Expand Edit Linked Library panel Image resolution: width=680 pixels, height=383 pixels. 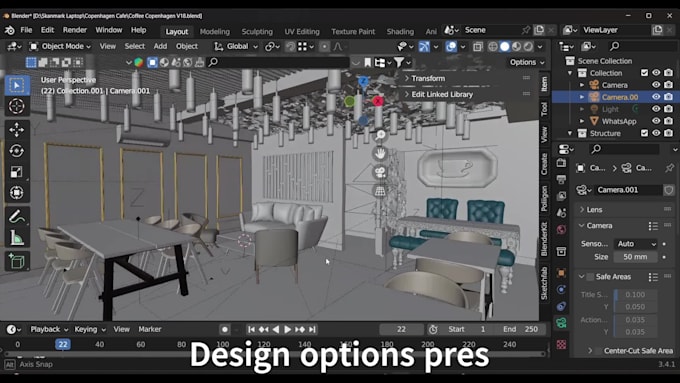point(441,94)
